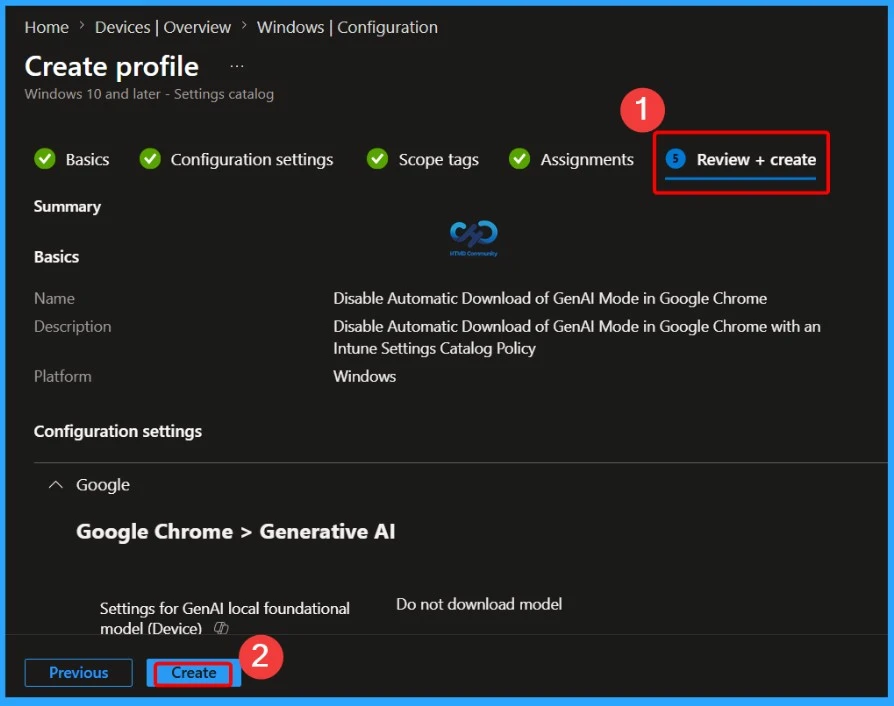Image resolution: width=894 pixels, height=706 pixels.
Task: Click the Summary heading
Action: click(x=67, y=206)
